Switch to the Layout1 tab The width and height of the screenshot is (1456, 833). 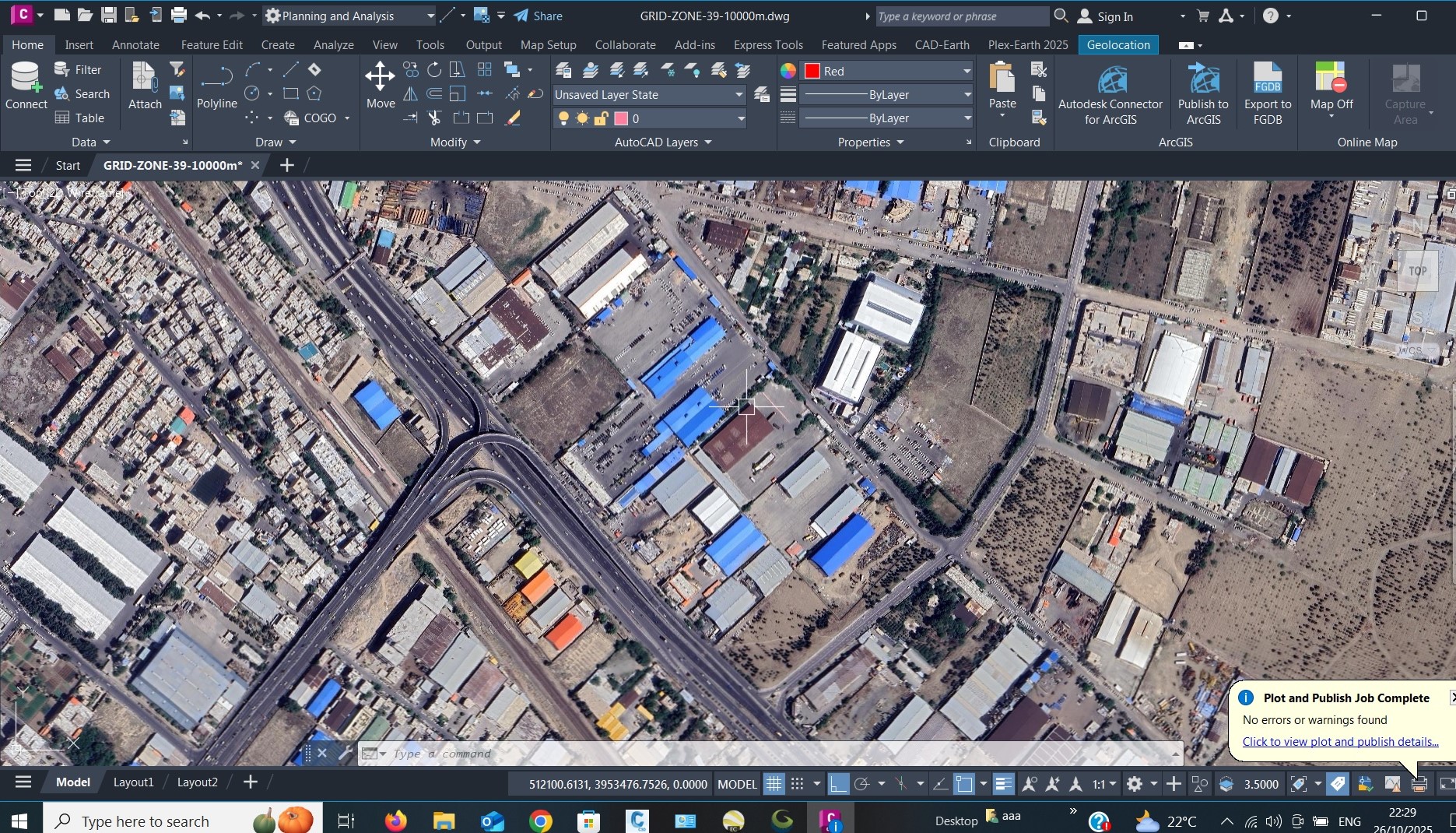pos(133,782)
